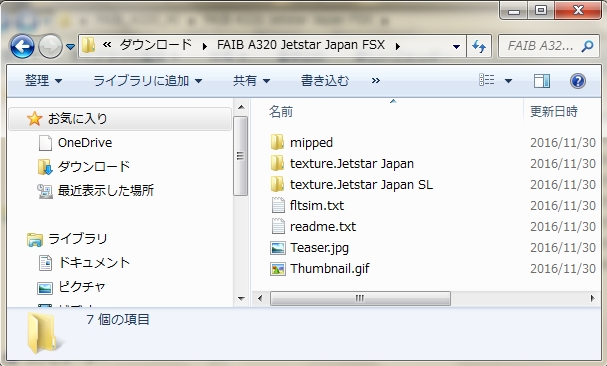
Task: Expand arrow after ダウンロード breadcrumb
Action: [204, 46]
